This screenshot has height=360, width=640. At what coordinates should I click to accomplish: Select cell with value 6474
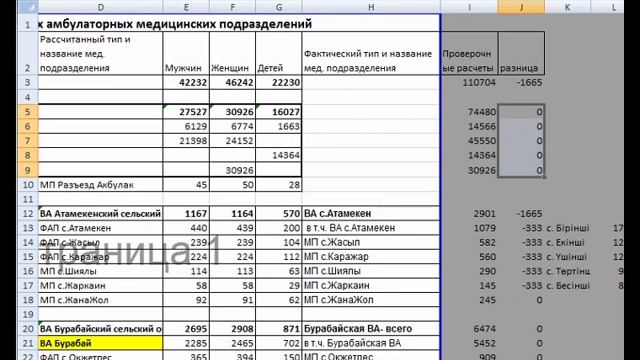(469, 329)
